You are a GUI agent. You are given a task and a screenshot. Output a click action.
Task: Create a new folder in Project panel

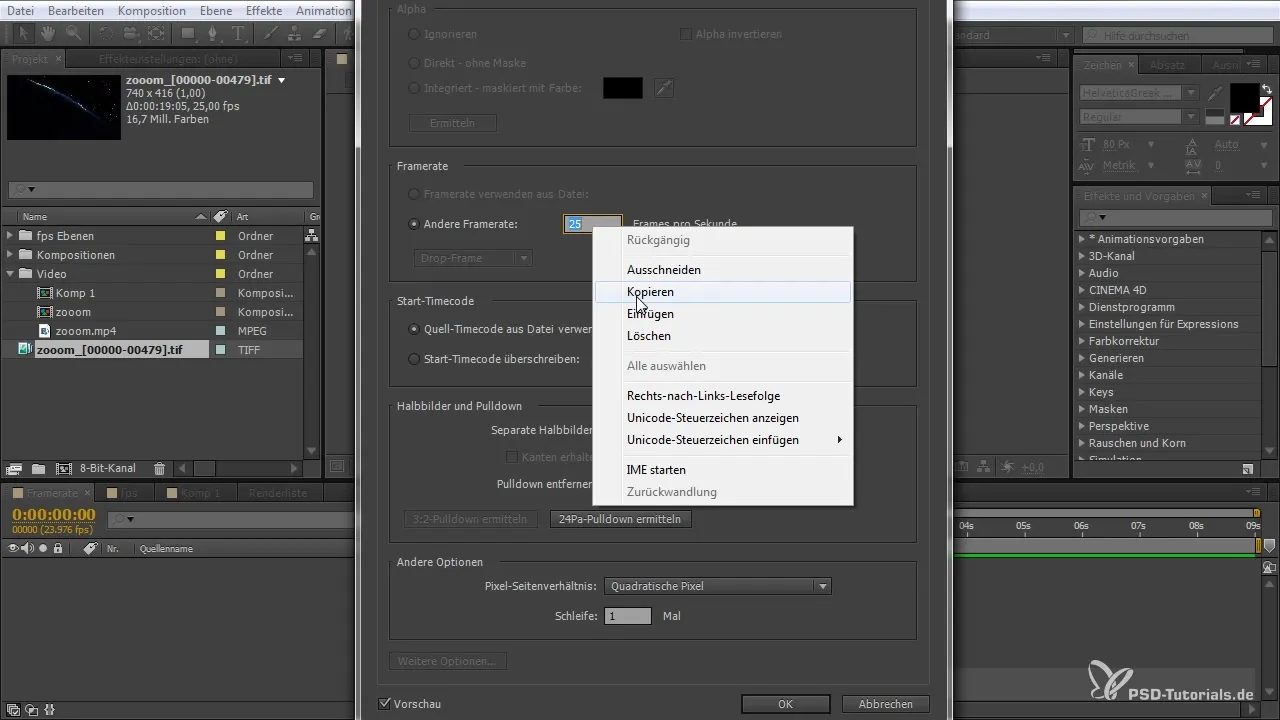pos(38,468)
